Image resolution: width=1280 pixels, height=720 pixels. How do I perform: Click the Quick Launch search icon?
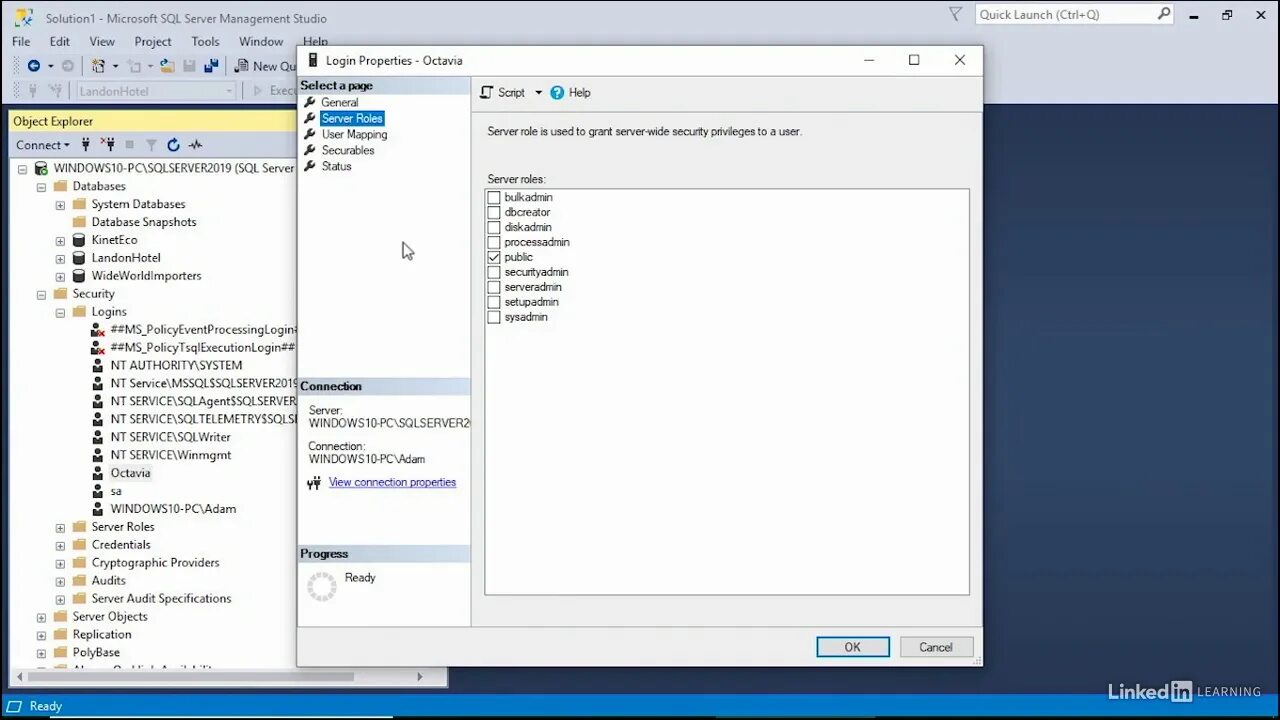[x=1164, y=14]
